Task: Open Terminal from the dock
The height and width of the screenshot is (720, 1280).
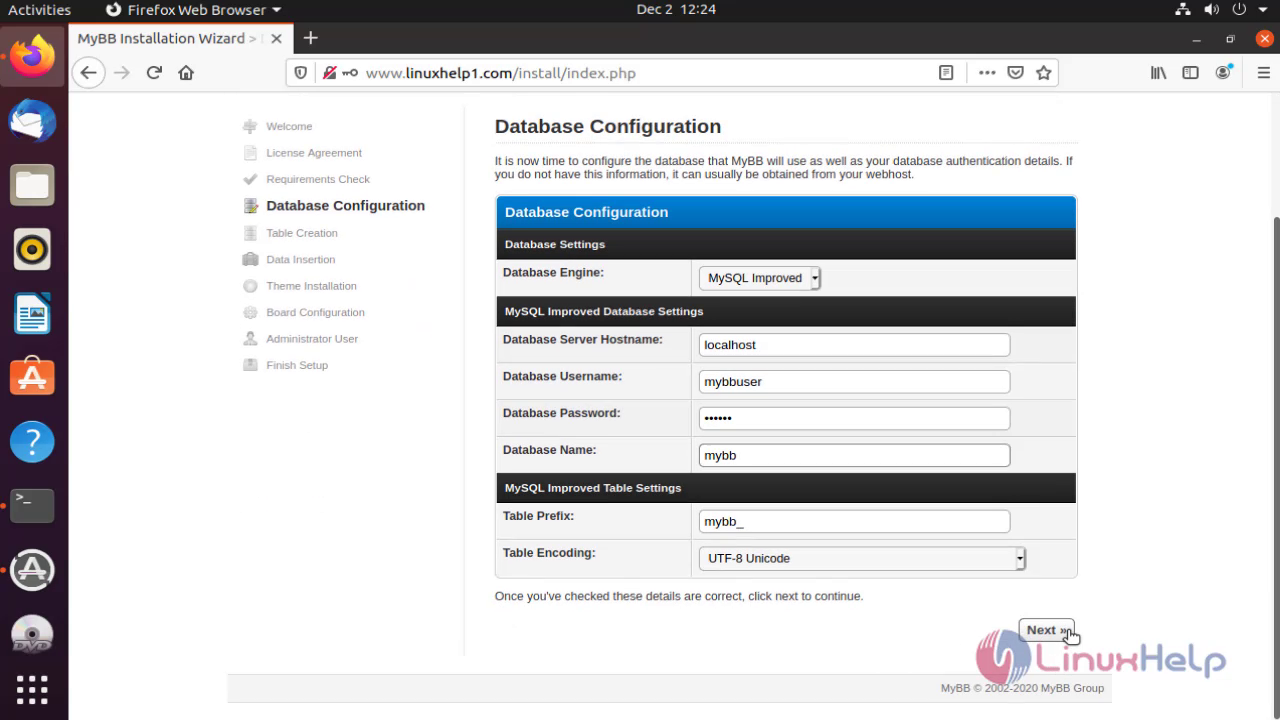Action: point(33,506)
